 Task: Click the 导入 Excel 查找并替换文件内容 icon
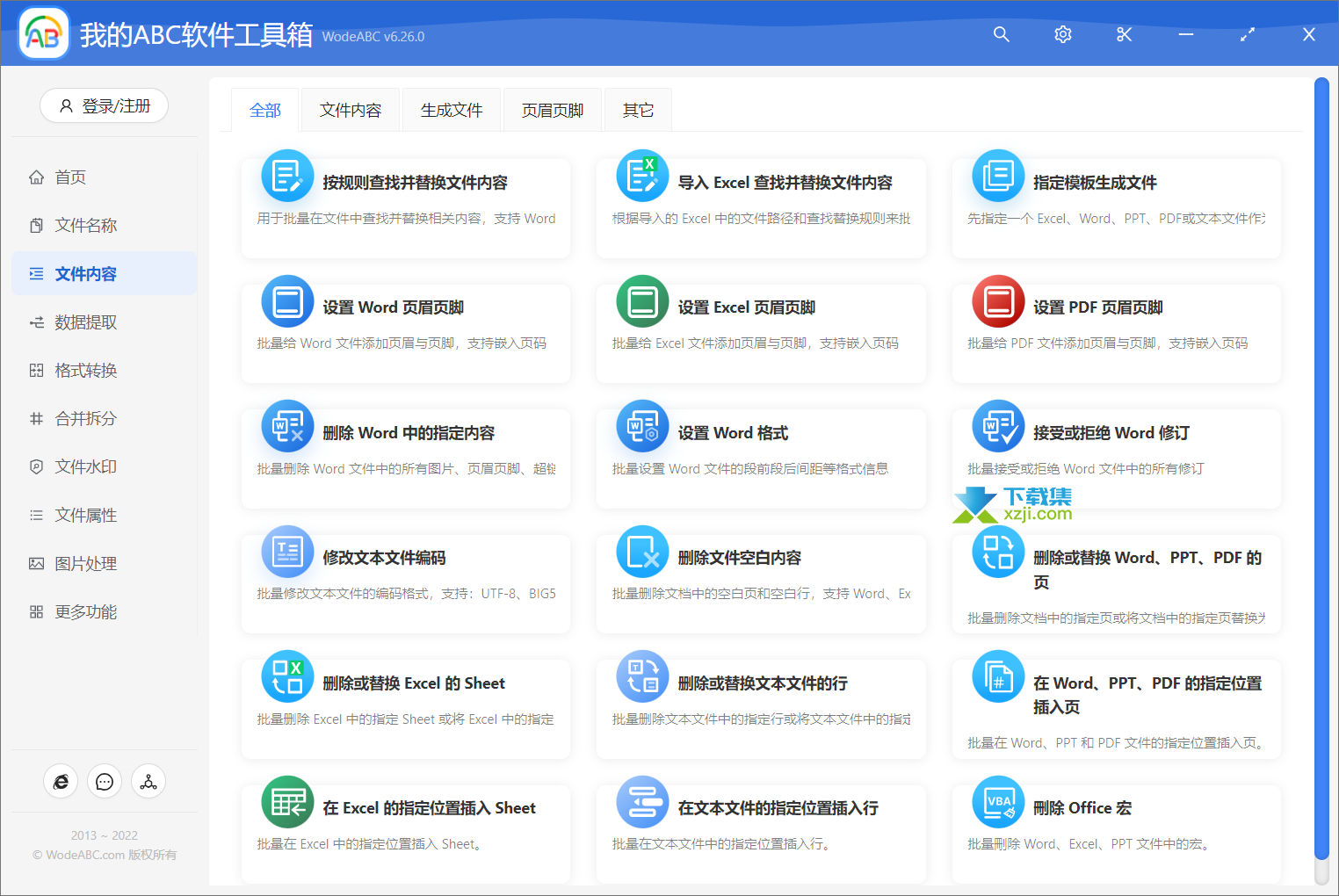[x=642, y=176]
